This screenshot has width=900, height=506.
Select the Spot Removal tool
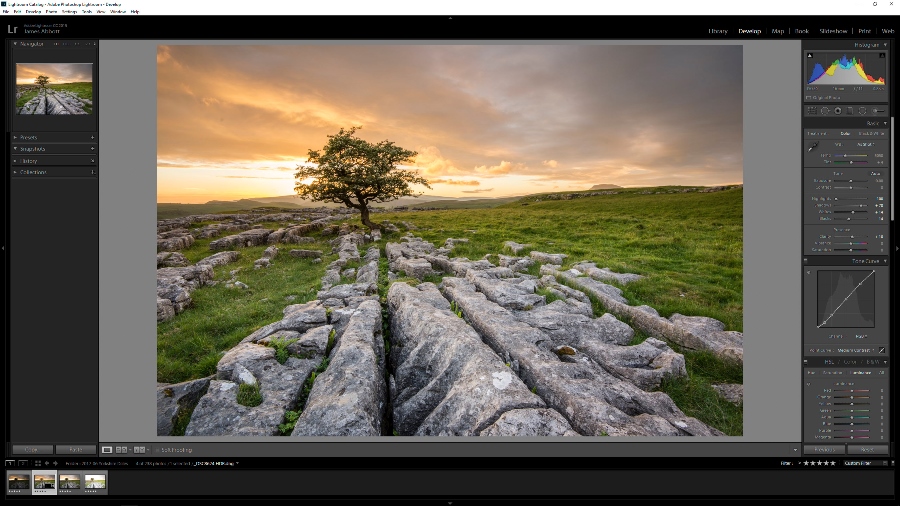click(825, 110)
